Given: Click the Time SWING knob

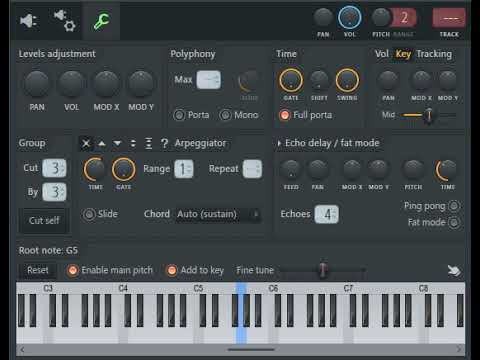Looking at the screenshot, I should click(347, 80).
